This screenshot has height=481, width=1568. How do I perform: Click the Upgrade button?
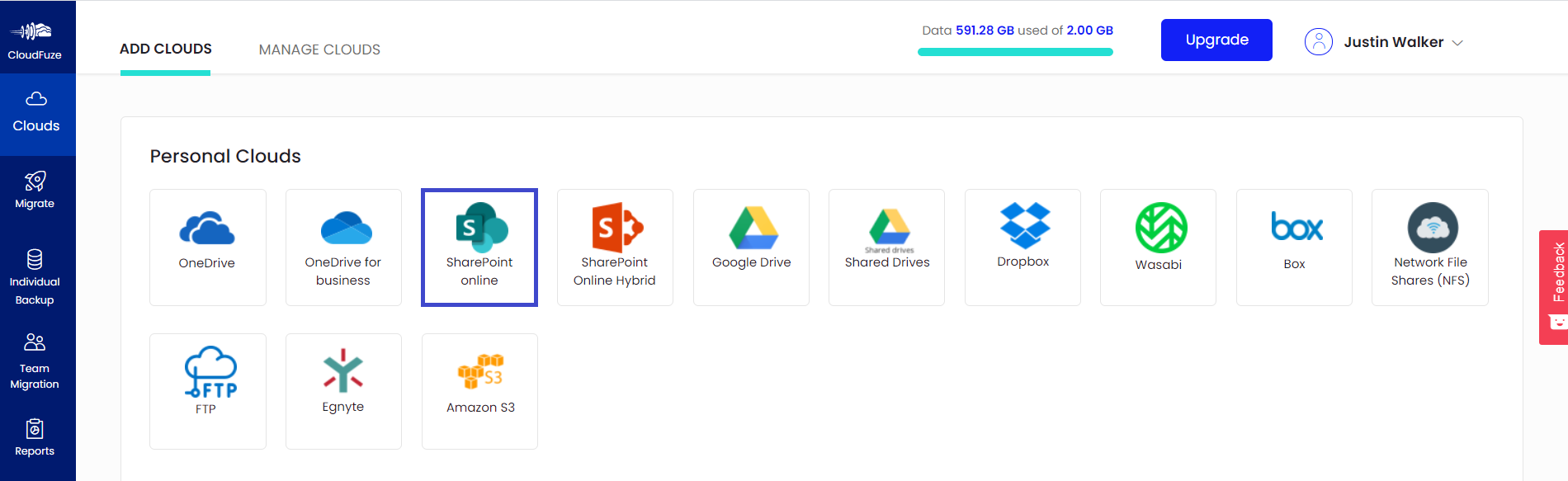[1216, 40]
